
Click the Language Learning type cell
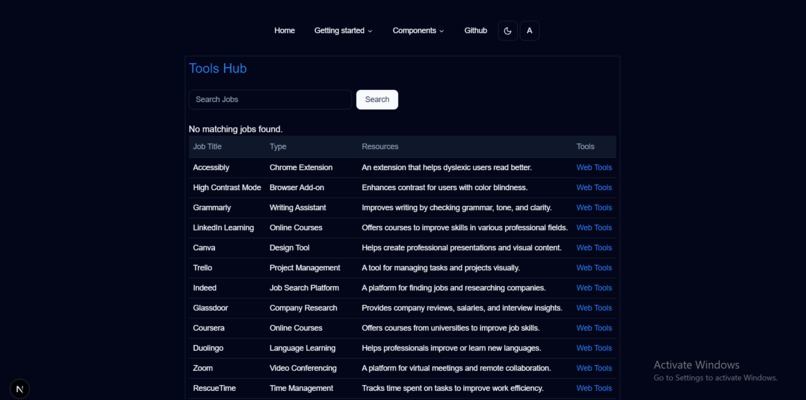pos(302,348)
